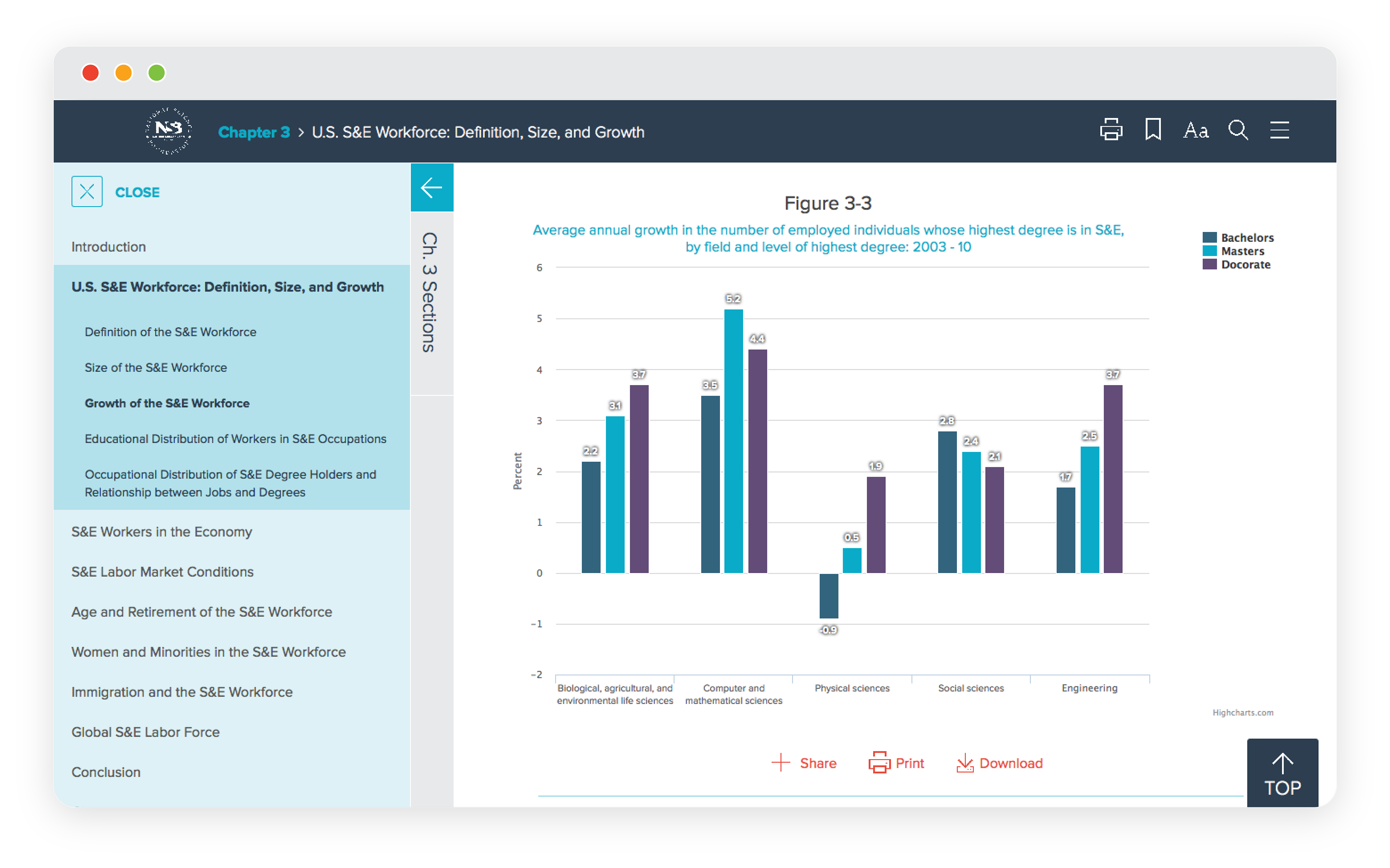The height and width of the screenshot is (868, 1390).
Task: Toggle the Bachelors series in legend
Action: coord(1246,238)
